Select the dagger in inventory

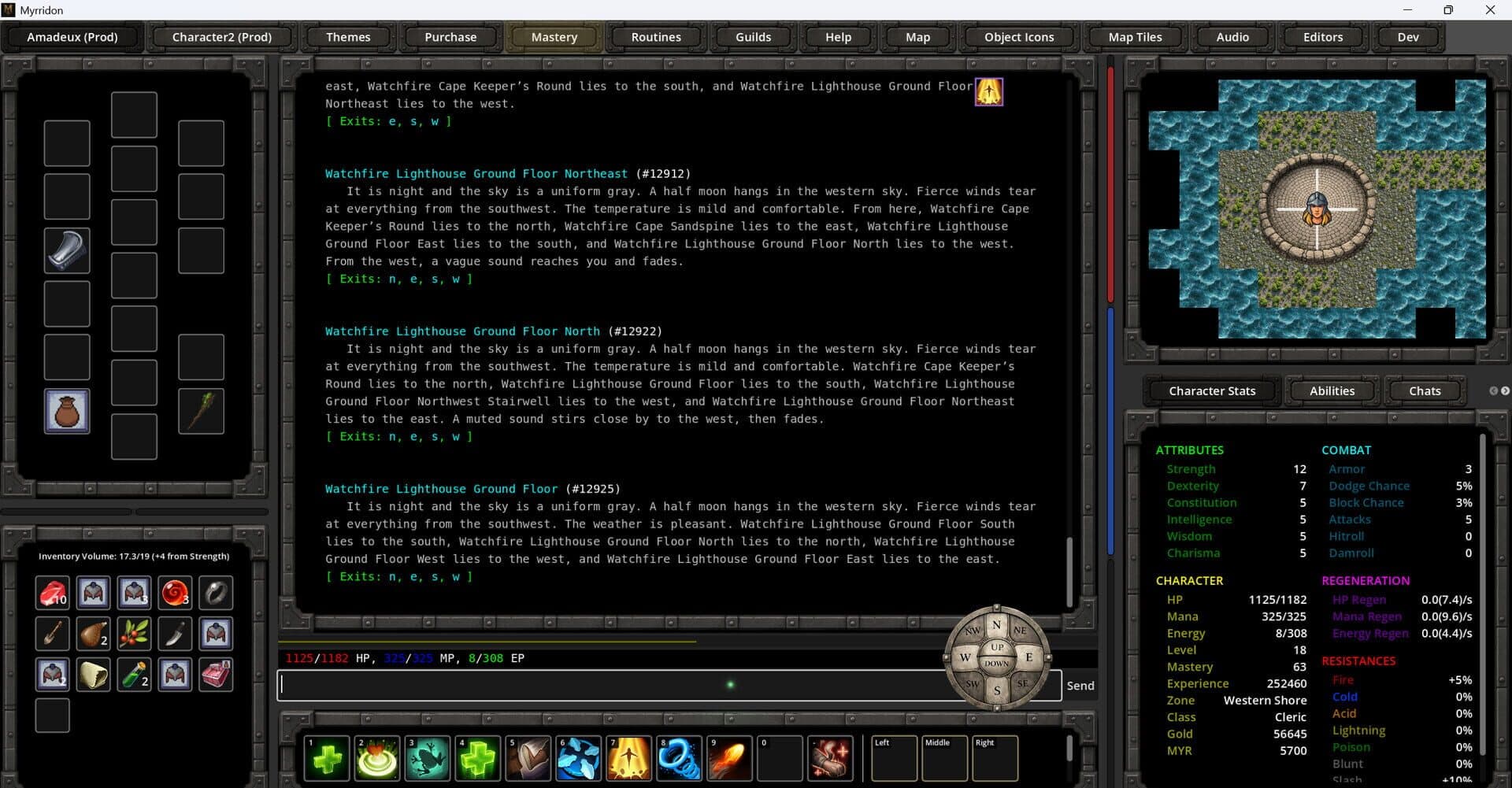tap(175, 634)
